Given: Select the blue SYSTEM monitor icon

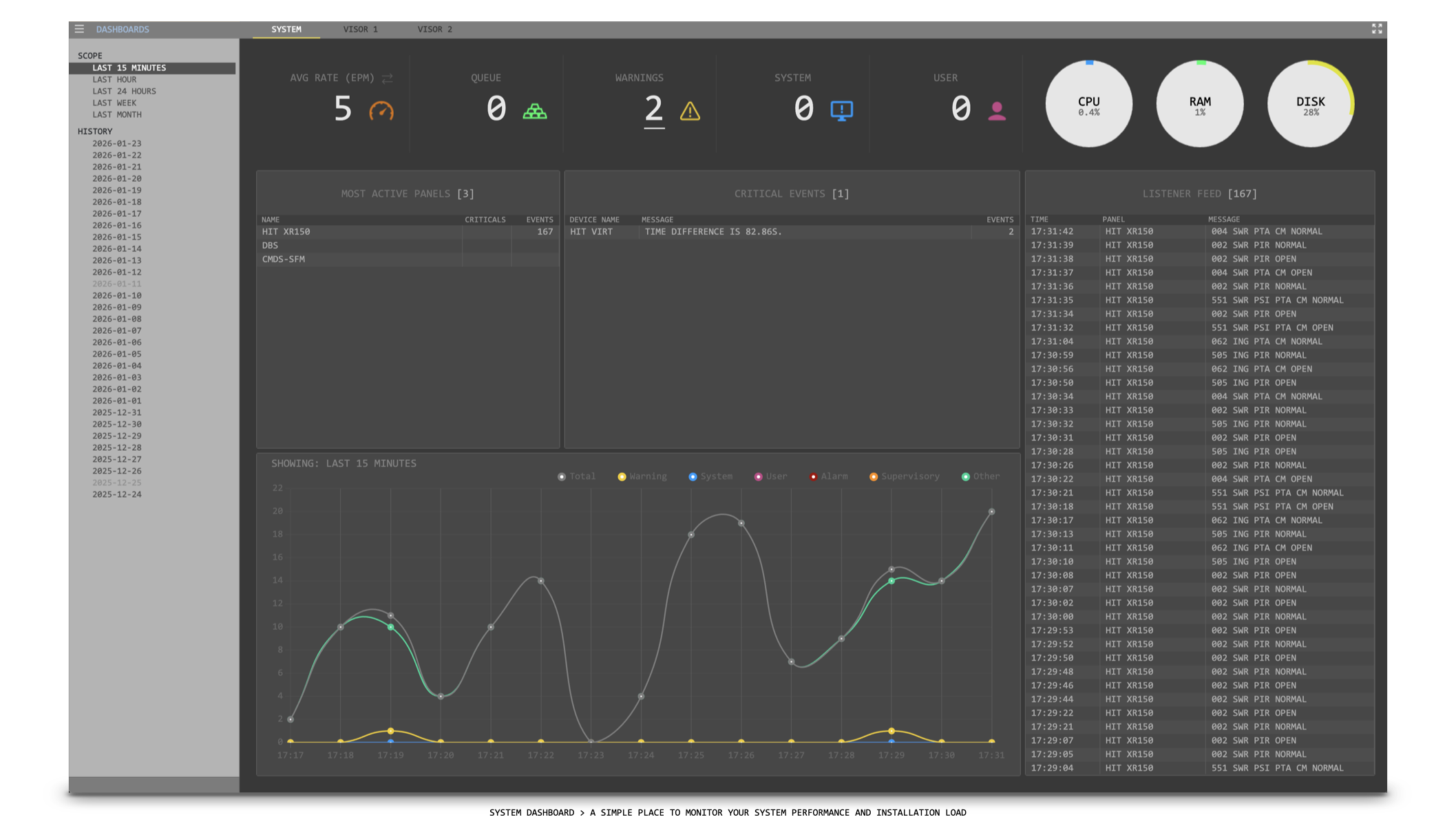Looking at the screenshot, I should tap(841, 110).
